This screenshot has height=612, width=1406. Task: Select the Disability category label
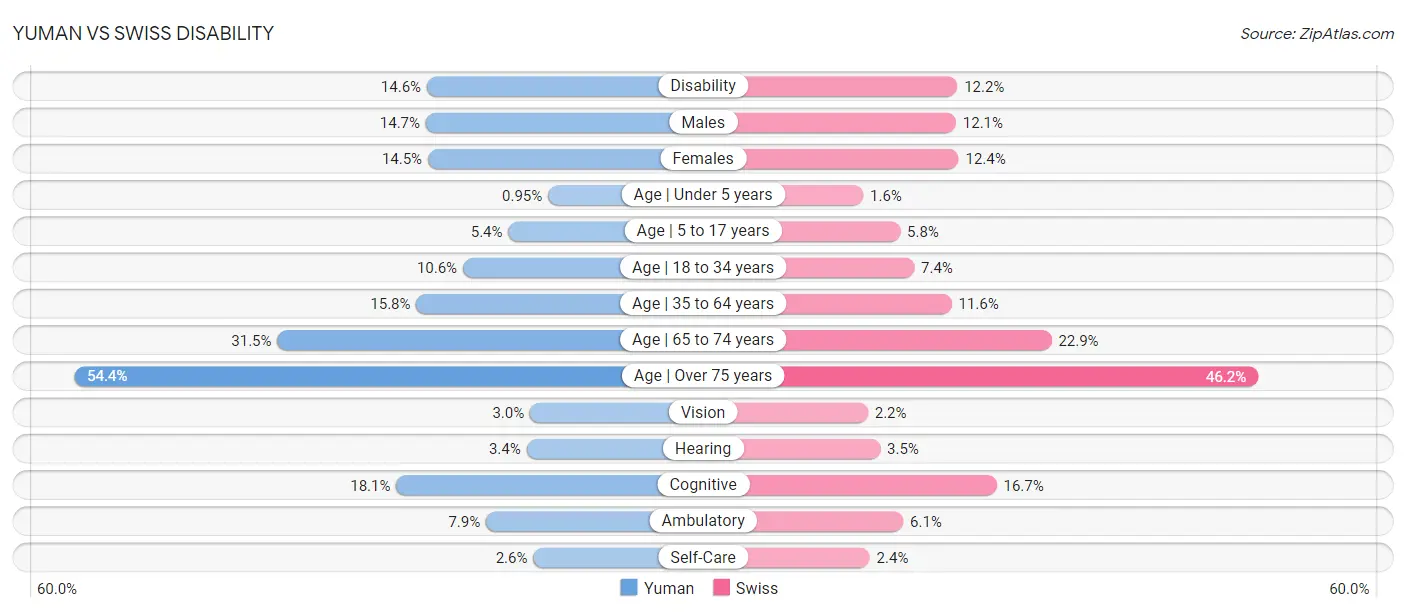(703, 86)
